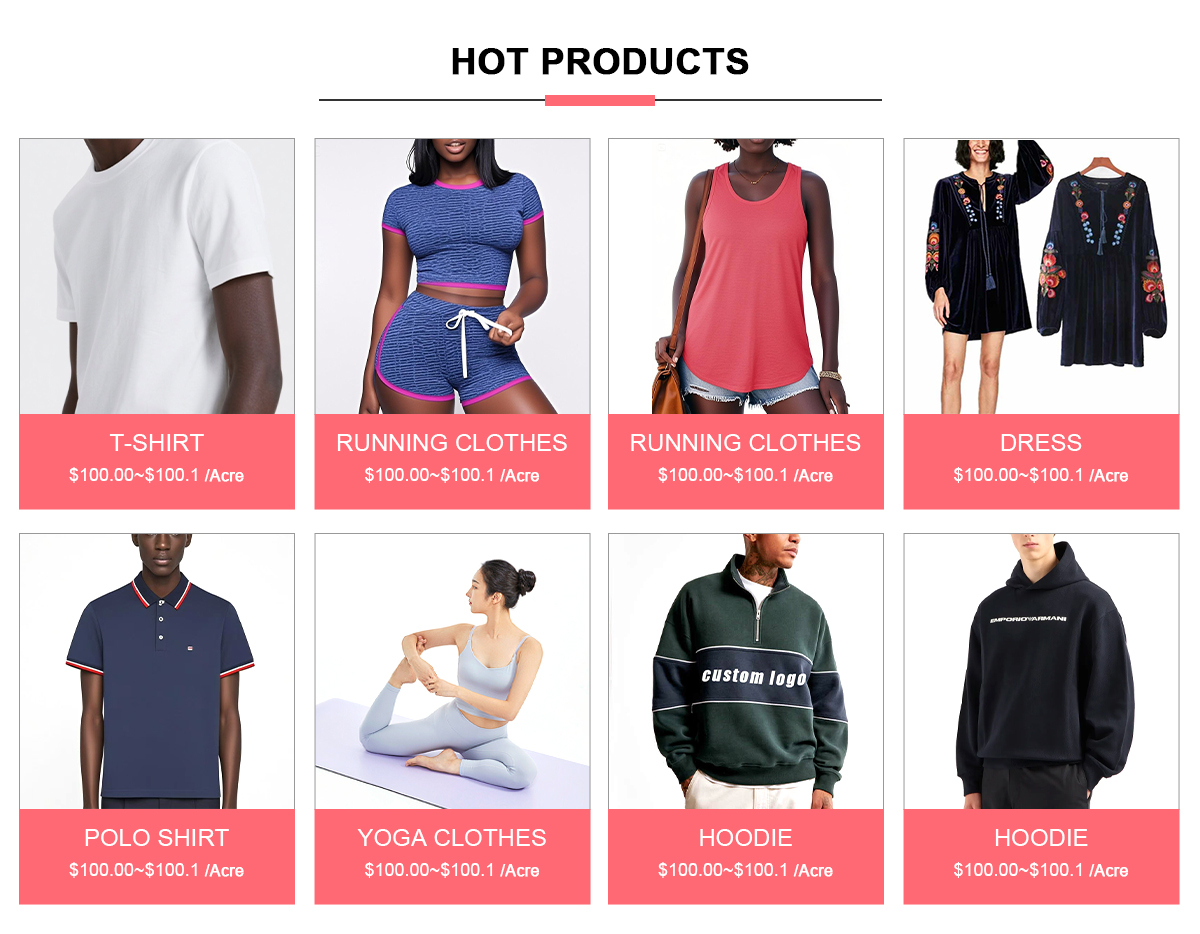Click the HOT PRODUCTS heading
Viewport: 1200px width, 934px height.
(600, 62)
